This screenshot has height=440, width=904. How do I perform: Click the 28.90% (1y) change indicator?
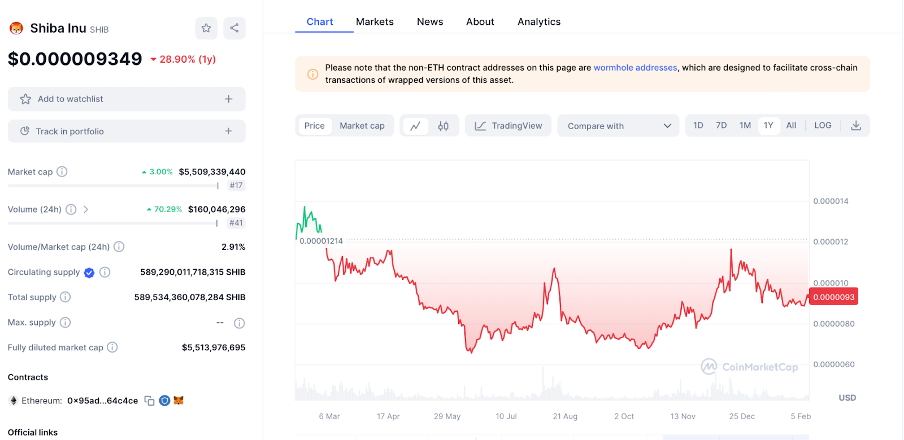click(x=183, y=59)
